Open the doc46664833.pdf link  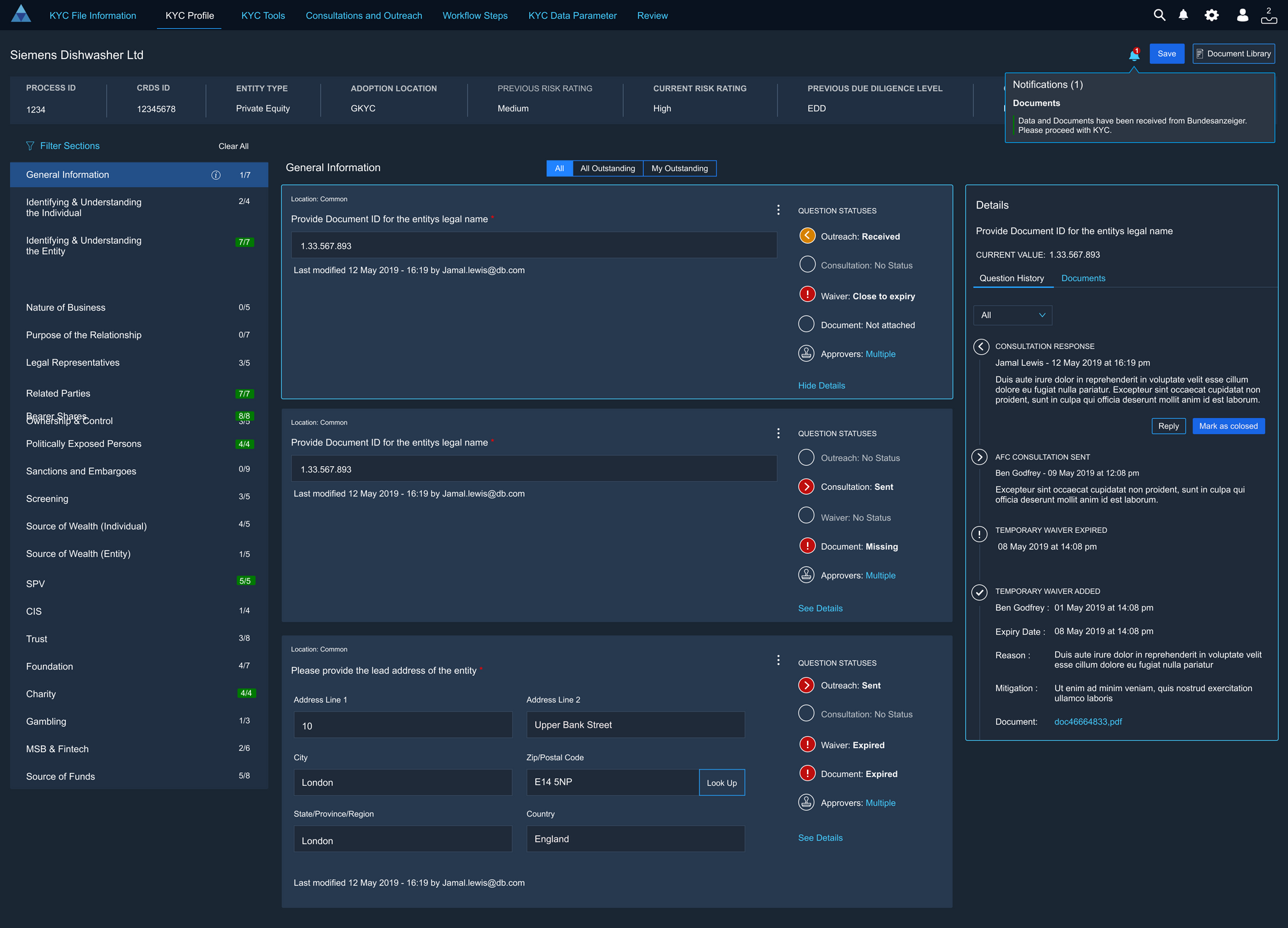(1087, 722)
